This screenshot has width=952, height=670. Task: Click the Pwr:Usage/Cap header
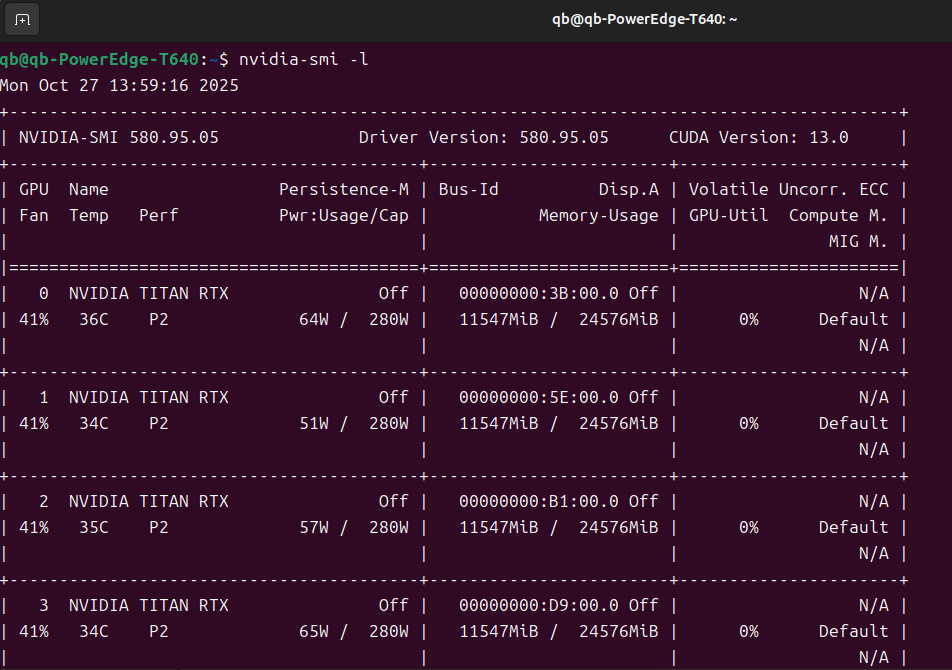pos(344,215)
